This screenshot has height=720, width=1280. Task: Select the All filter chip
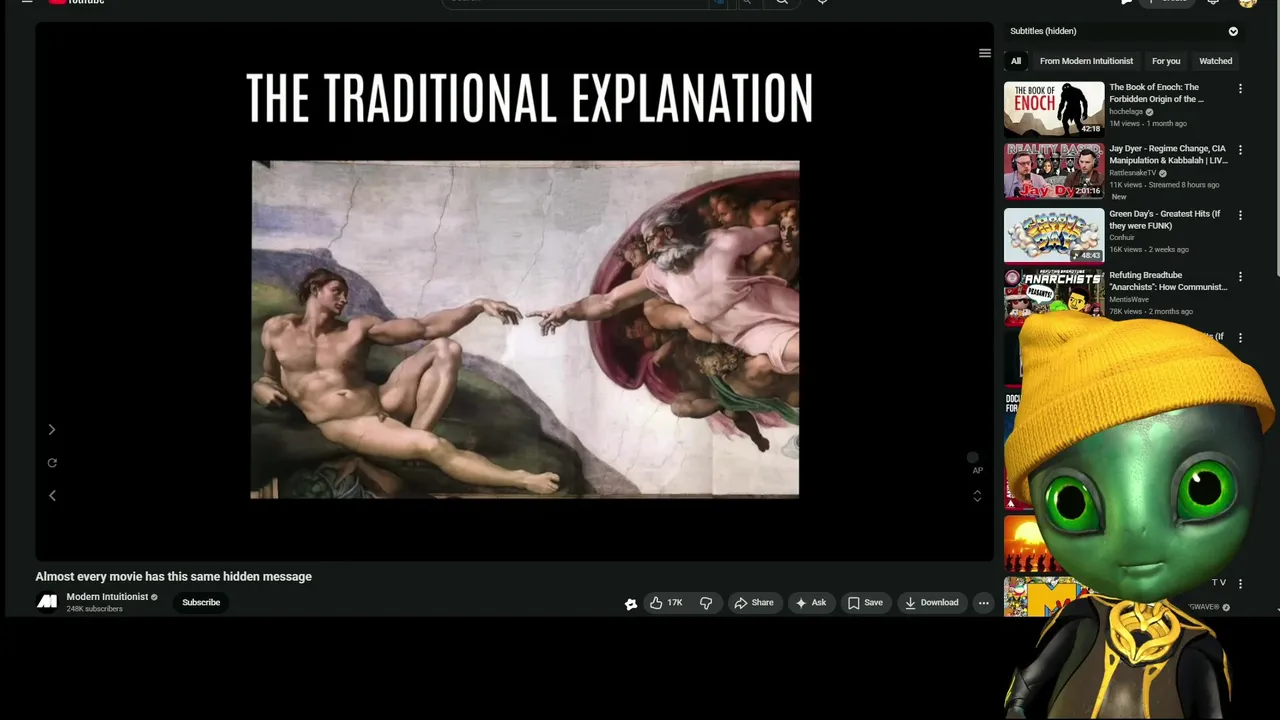1016,61
